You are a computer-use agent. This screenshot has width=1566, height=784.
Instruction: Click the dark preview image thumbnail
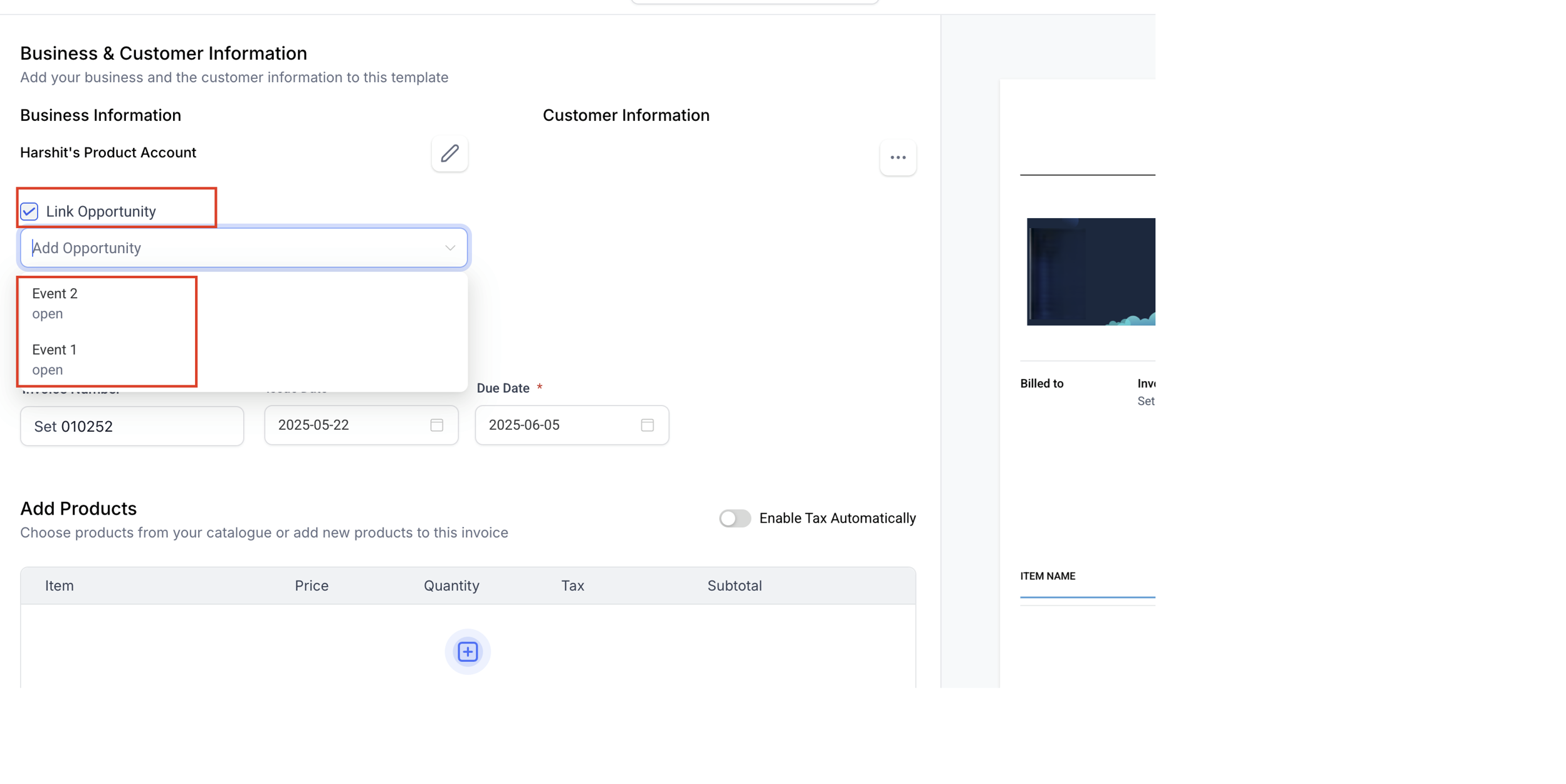click(1090, 271)
